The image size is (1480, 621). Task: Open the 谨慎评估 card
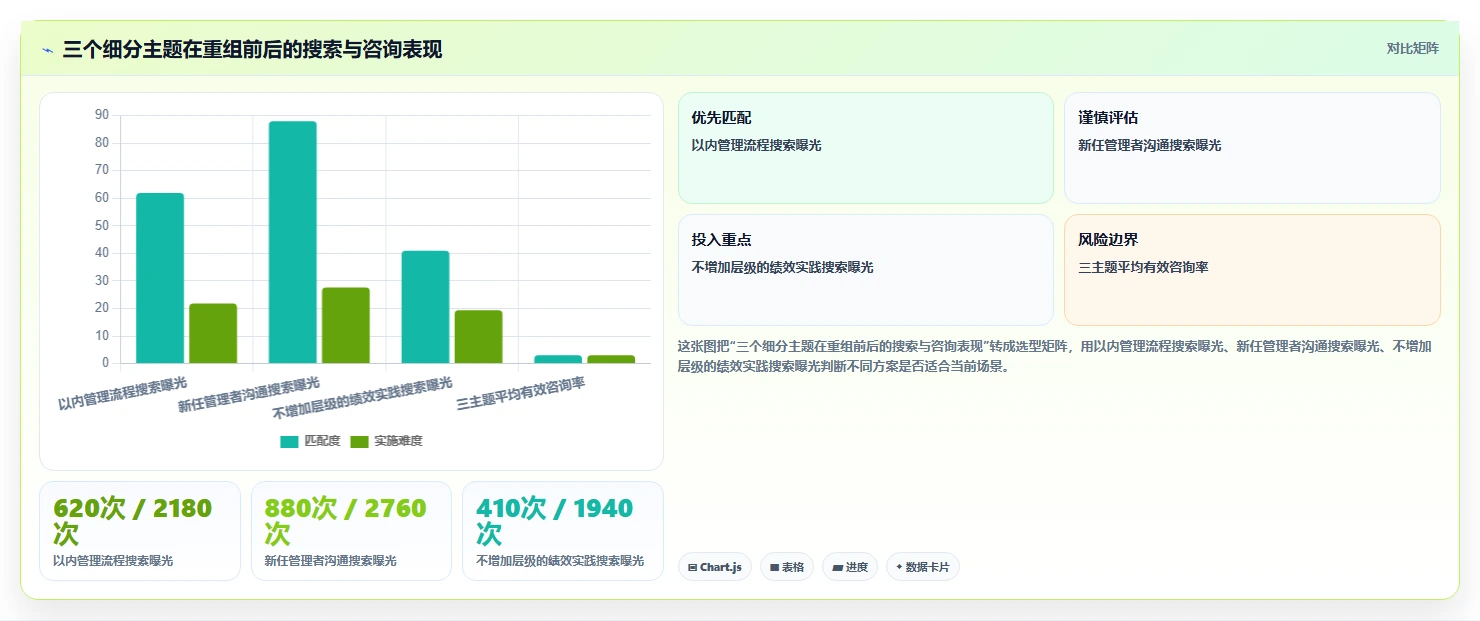coord(1252,148)
